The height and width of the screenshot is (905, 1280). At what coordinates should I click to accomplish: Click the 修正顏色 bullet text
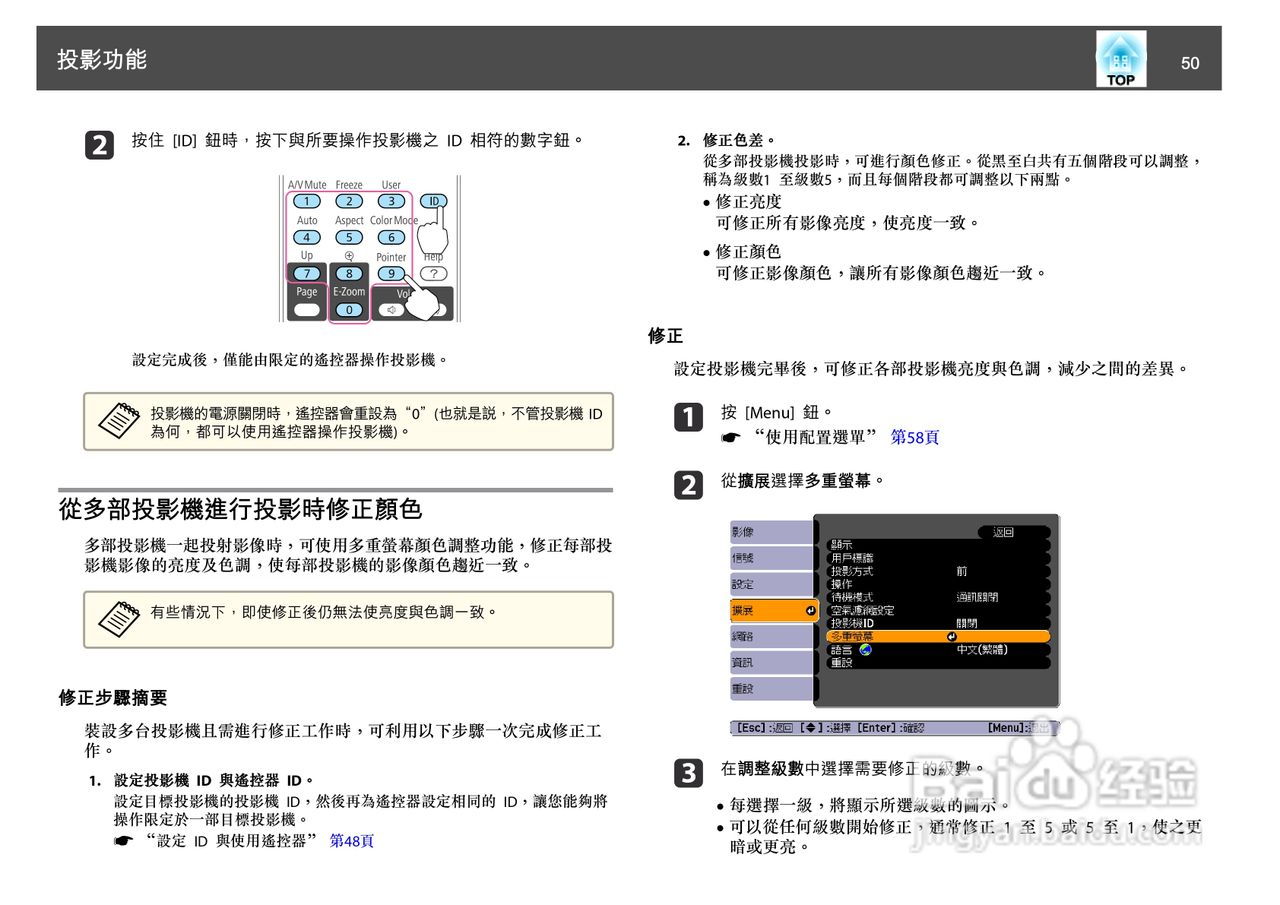coord(749,251)
